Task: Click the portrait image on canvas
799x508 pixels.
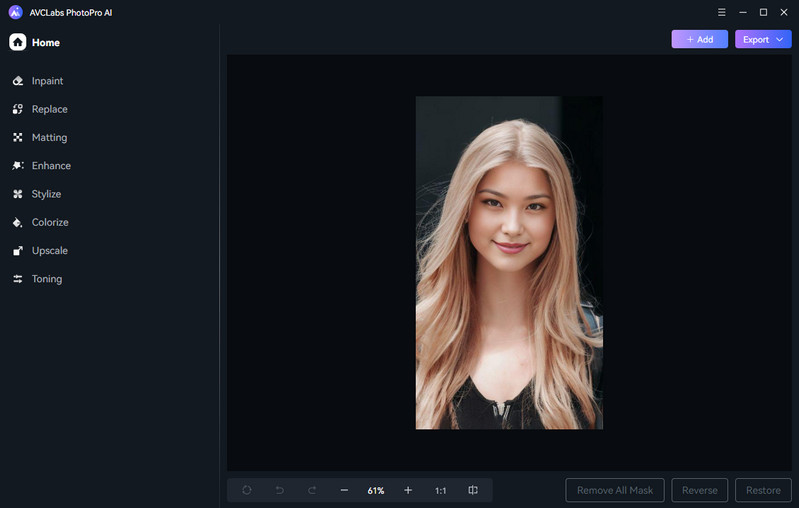Action: click(x=509, y=263)
